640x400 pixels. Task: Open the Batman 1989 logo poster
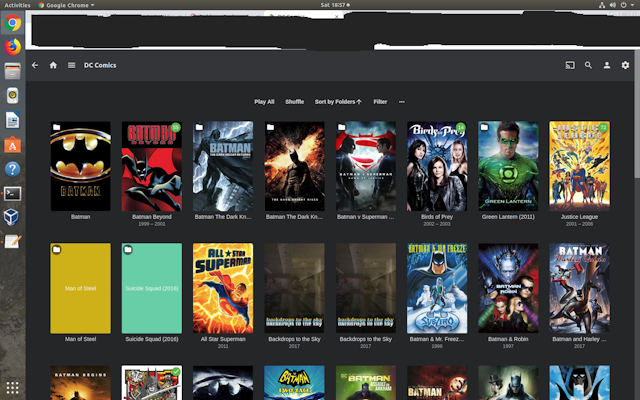80,166
